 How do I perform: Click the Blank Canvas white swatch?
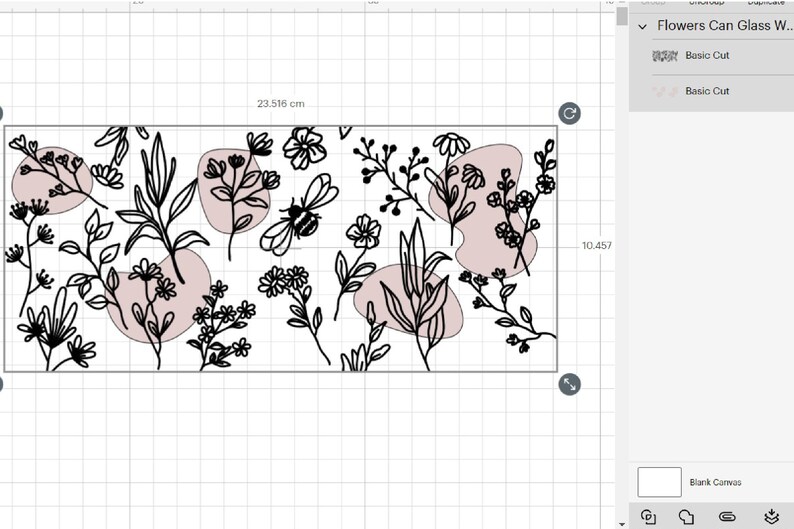coord(659,482)
